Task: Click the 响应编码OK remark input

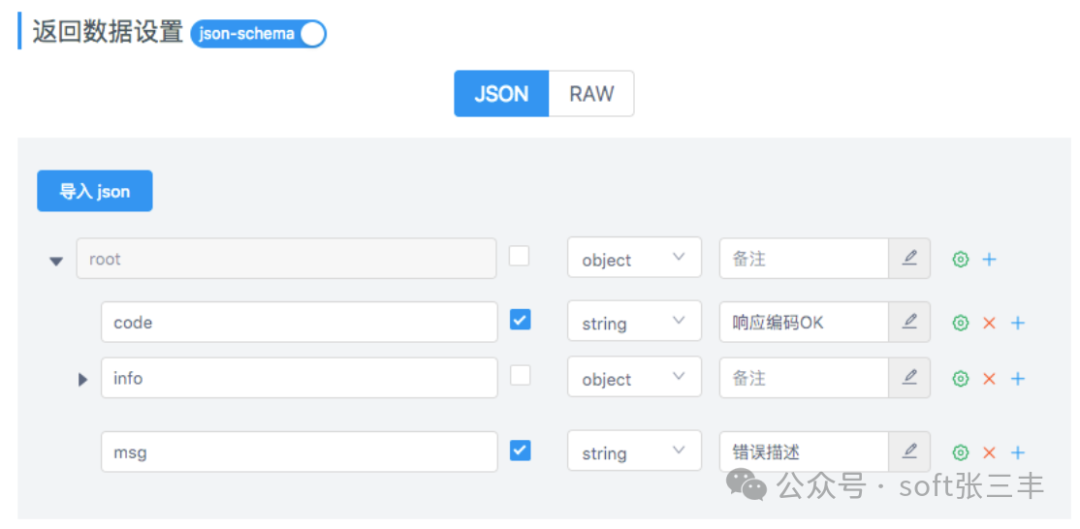Action: (804, 321)
